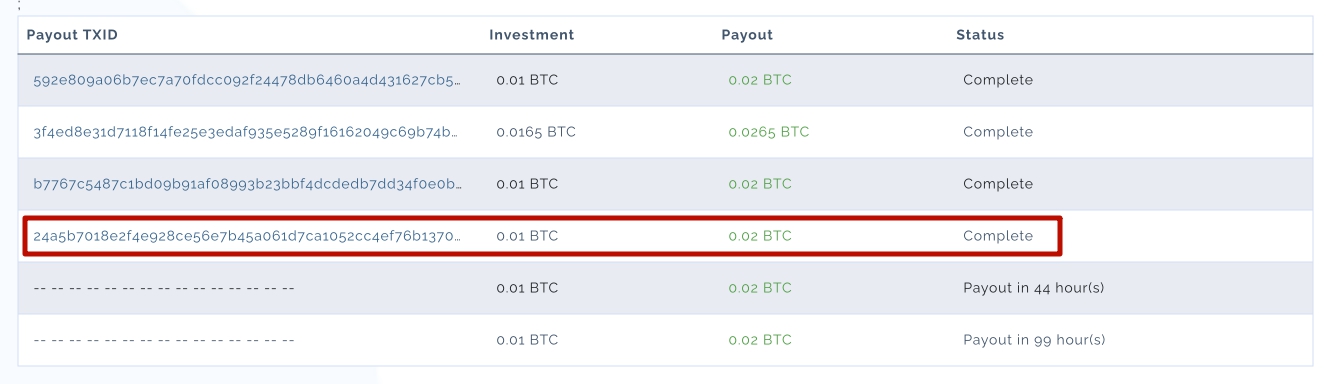The width and height of the screenshot is (1328, 384).
Task: Open payout TXID starting with 3f4ed8e31d71
Action: 245,132
